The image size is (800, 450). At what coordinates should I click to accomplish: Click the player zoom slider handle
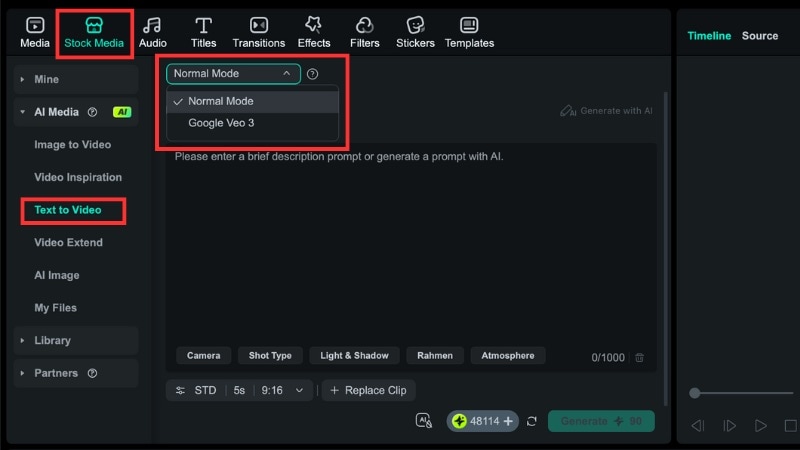pyautogui.click(x=694, y=393)
